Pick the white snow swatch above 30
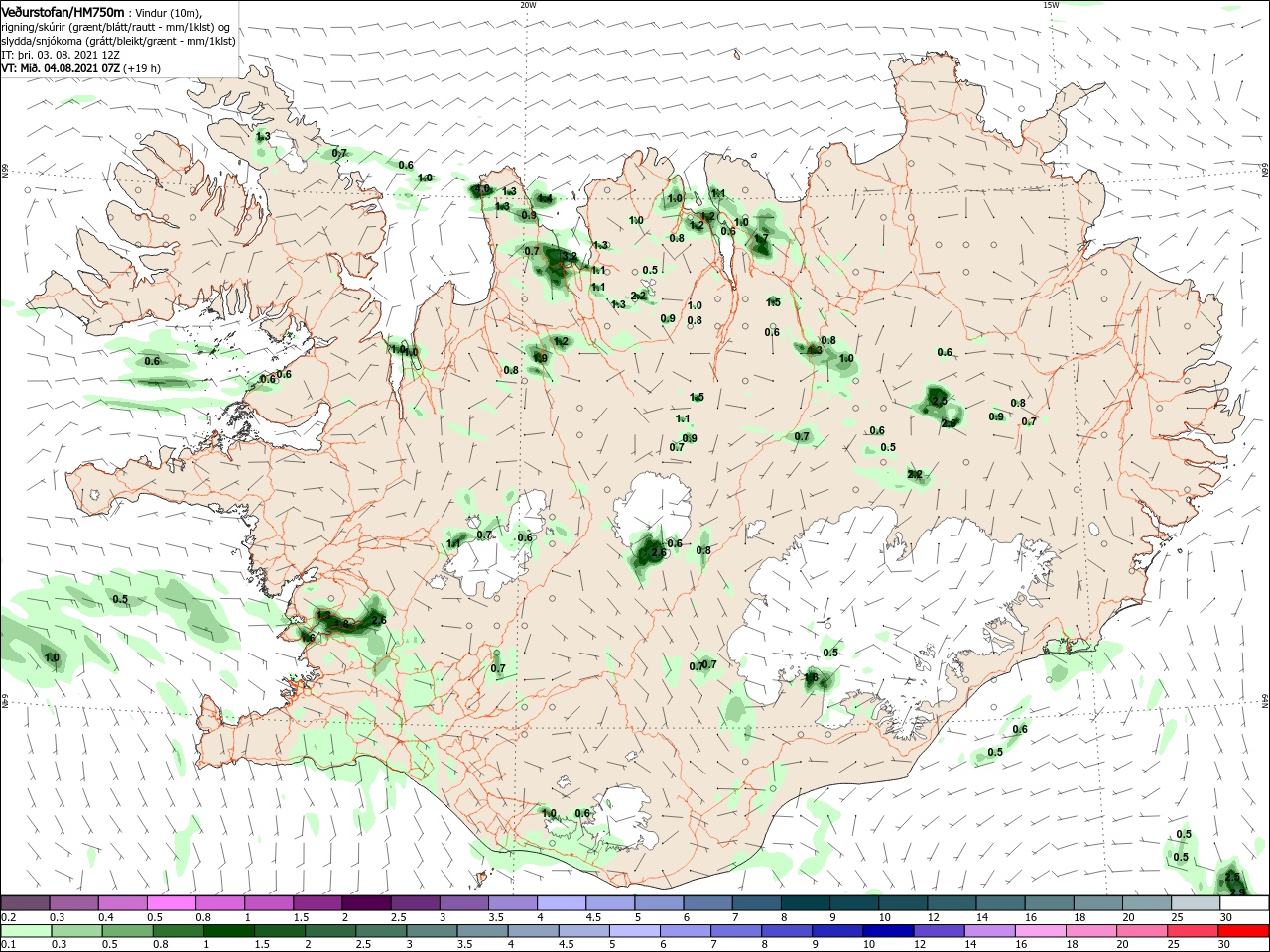 (x=1244, y=903)
